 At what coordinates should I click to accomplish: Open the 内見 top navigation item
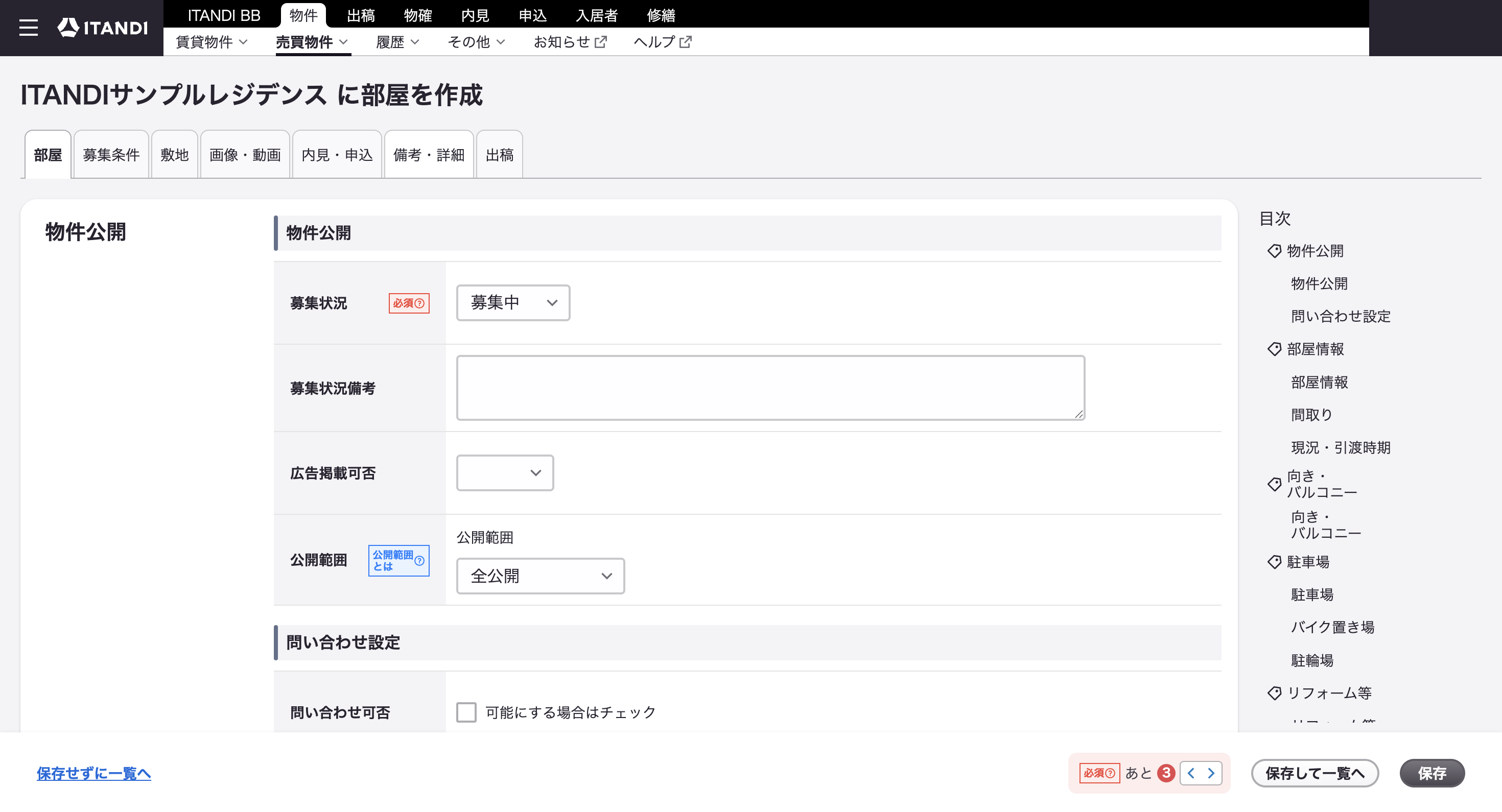tap(475, 15)
